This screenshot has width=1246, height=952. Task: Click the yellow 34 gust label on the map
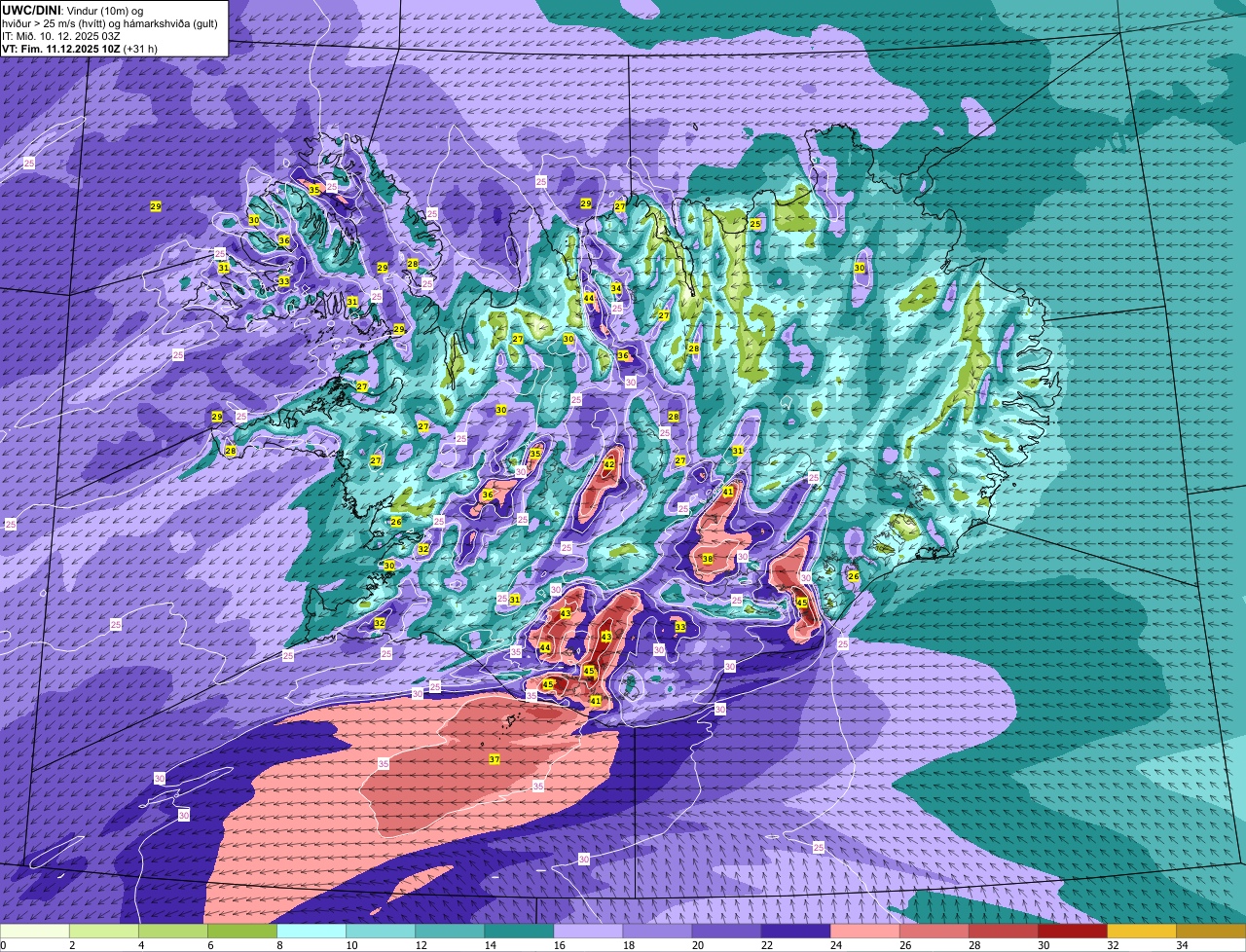pos(616,289)
